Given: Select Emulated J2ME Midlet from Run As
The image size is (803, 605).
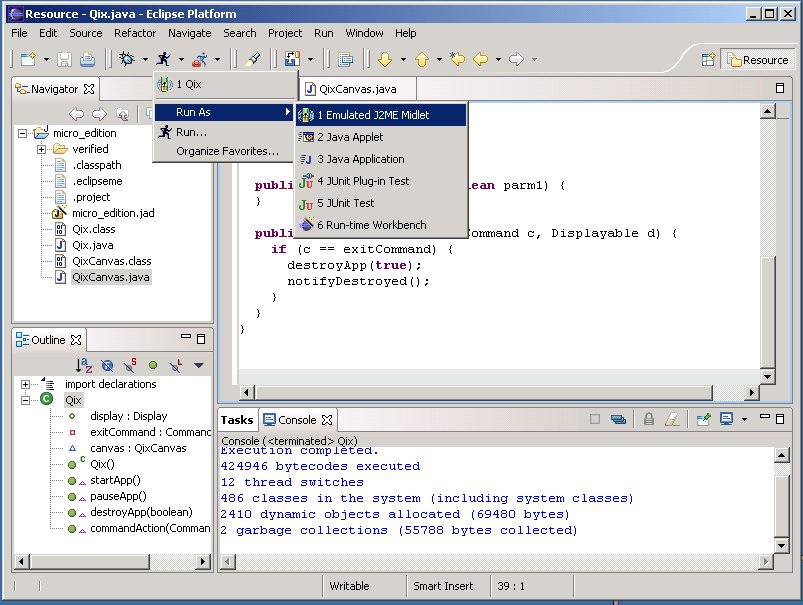Looking at the screenshot, I should (x=381, y=115).
